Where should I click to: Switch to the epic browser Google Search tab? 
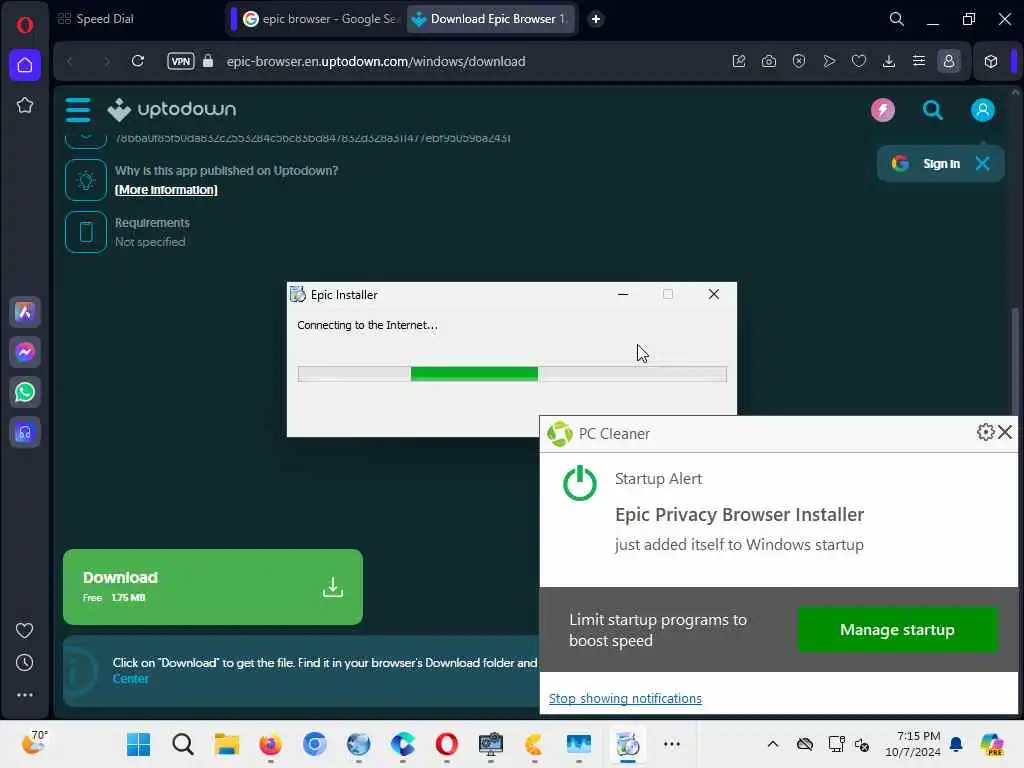(320, 19)
